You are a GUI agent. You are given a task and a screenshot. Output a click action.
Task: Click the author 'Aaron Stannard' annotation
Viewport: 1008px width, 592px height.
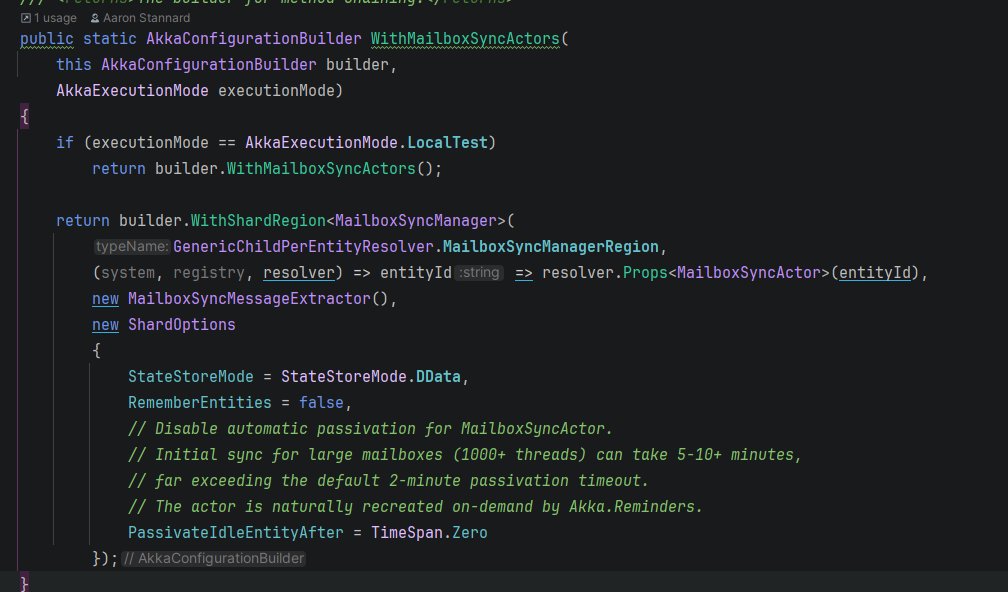coord(147,18)
